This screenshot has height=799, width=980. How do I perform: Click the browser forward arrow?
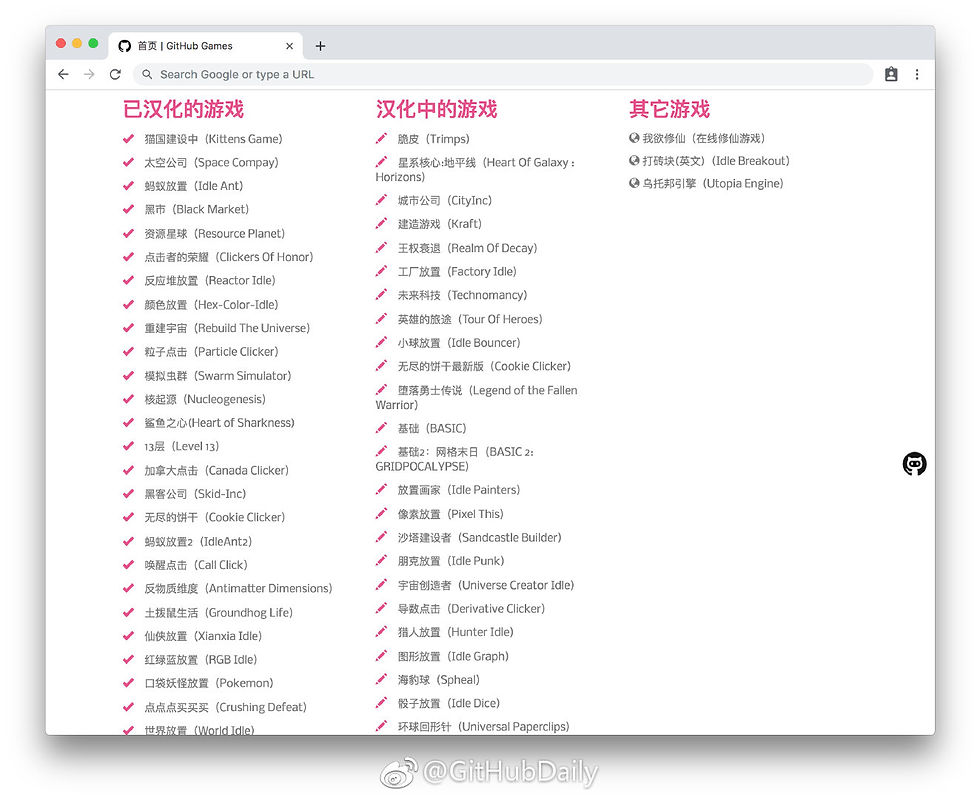[x=89, y=74]
